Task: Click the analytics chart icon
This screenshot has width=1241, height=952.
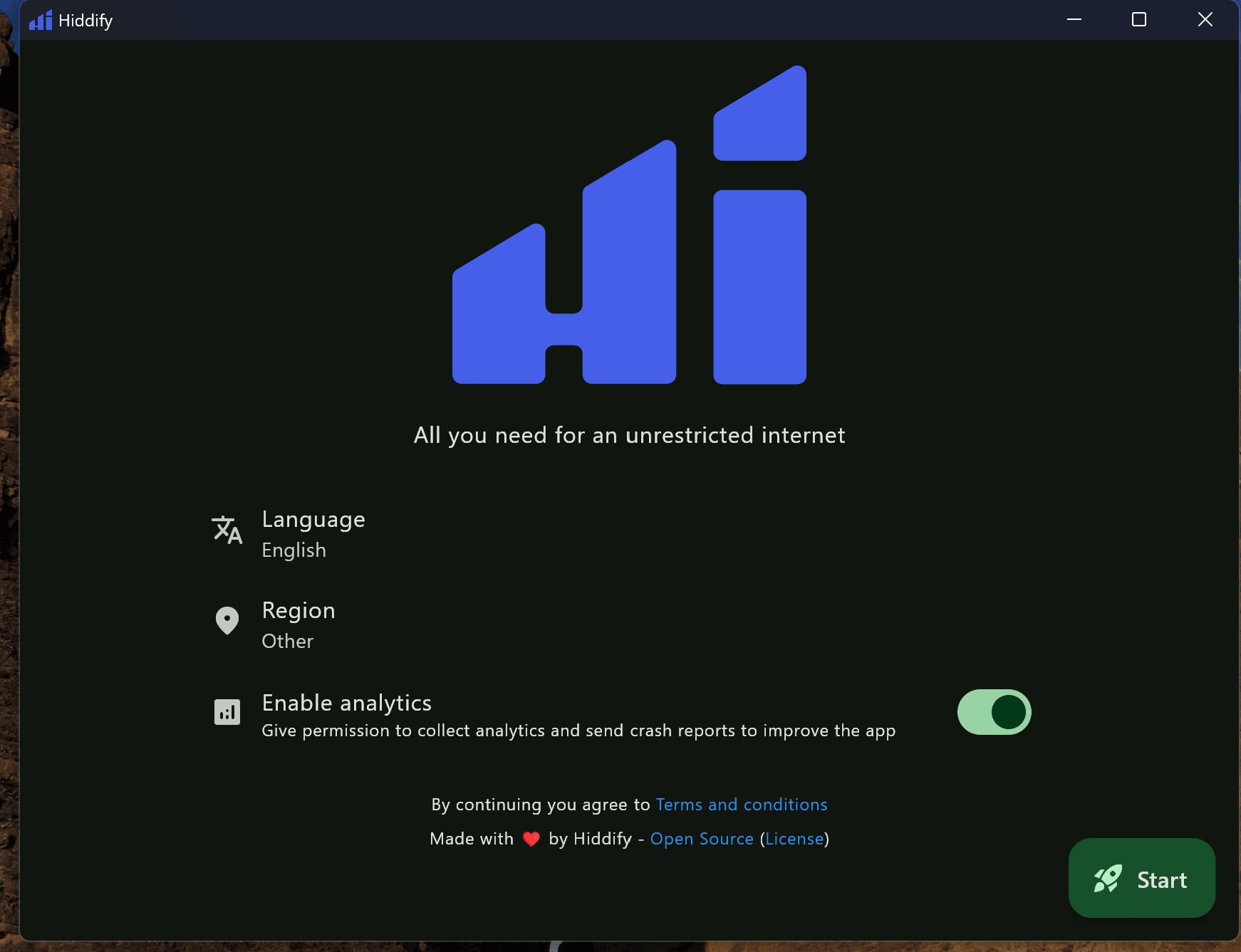Action: [227, 711]
